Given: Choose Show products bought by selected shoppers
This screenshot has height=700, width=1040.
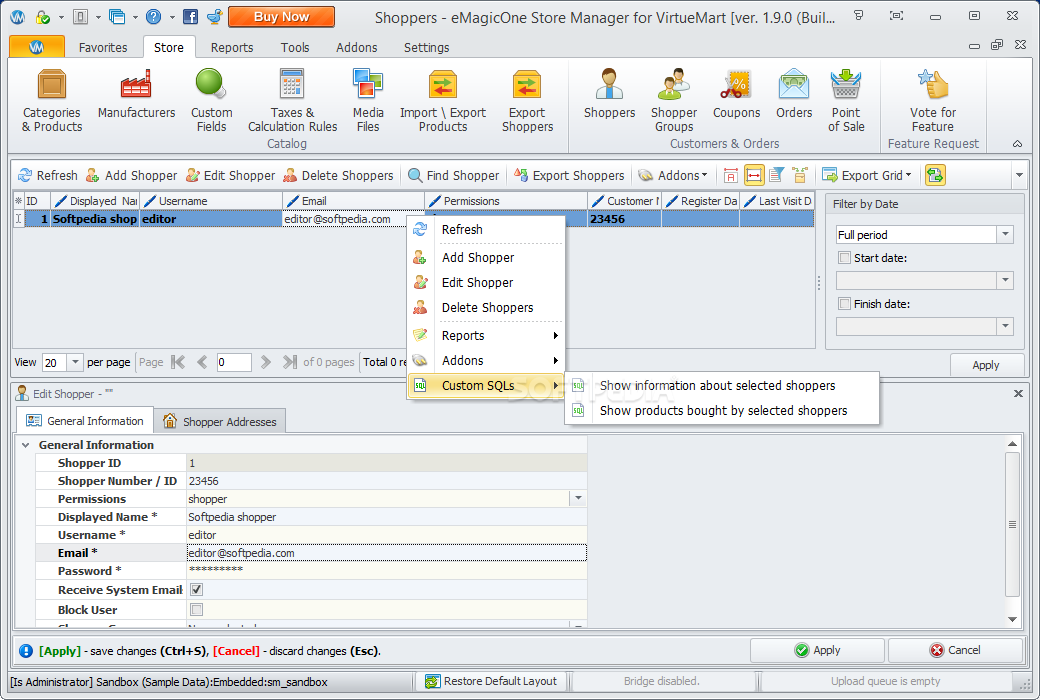Looking at the screenshot, I should coord(722,411).
